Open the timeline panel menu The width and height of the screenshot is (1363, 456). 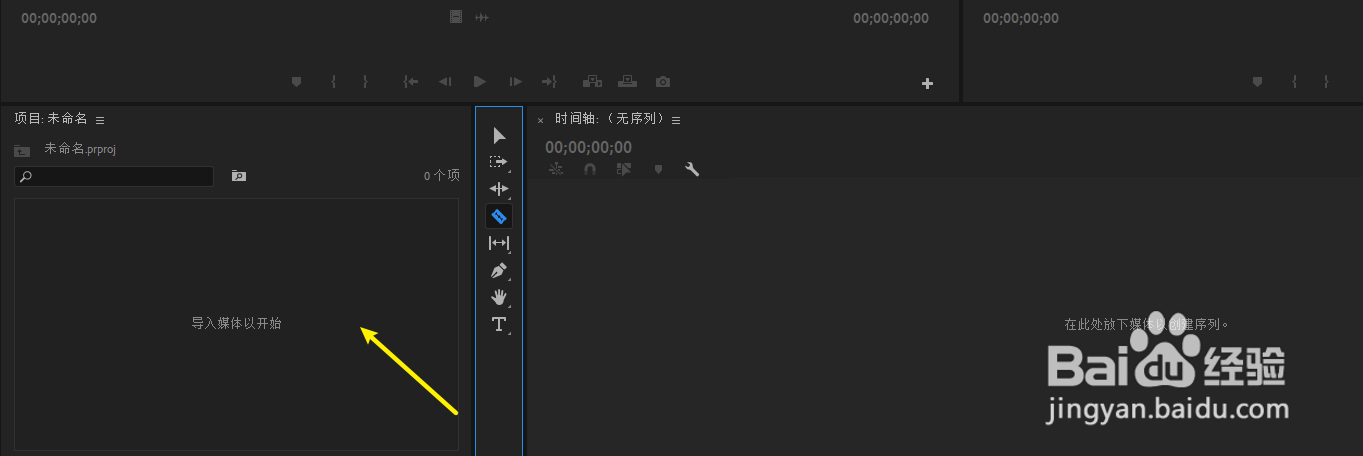pos(676,120)
